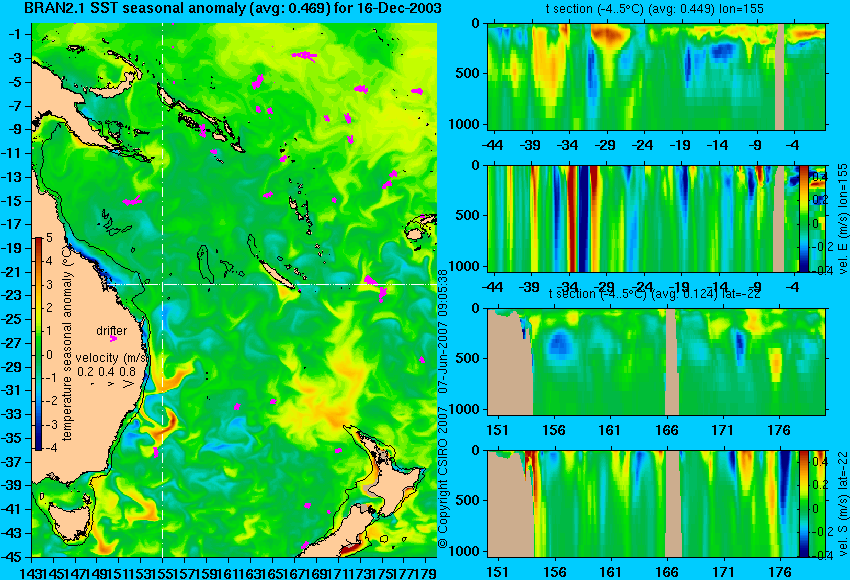Image resolution: width=850 pixels, height=580 pixels.
Task: Select the -45 latitude tick on the main map
Action: (14, 557)
